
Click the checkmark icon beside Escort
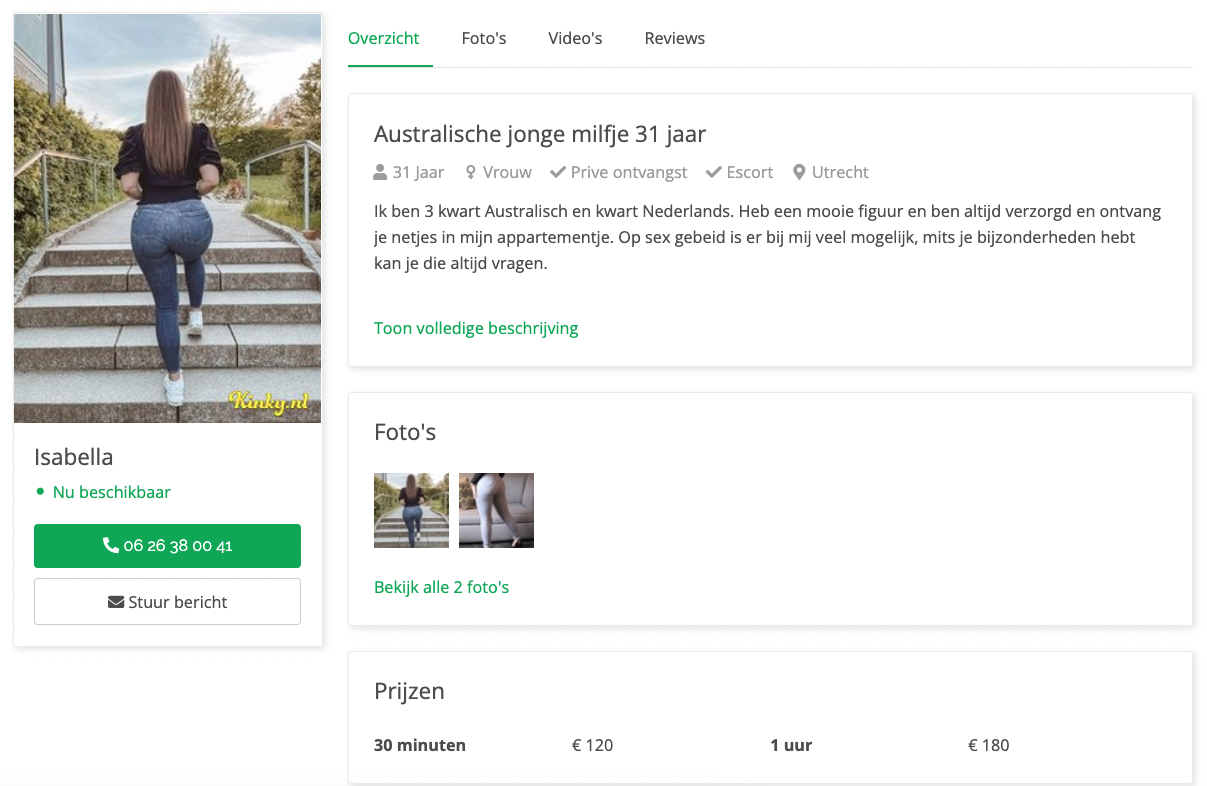(714, 172)
